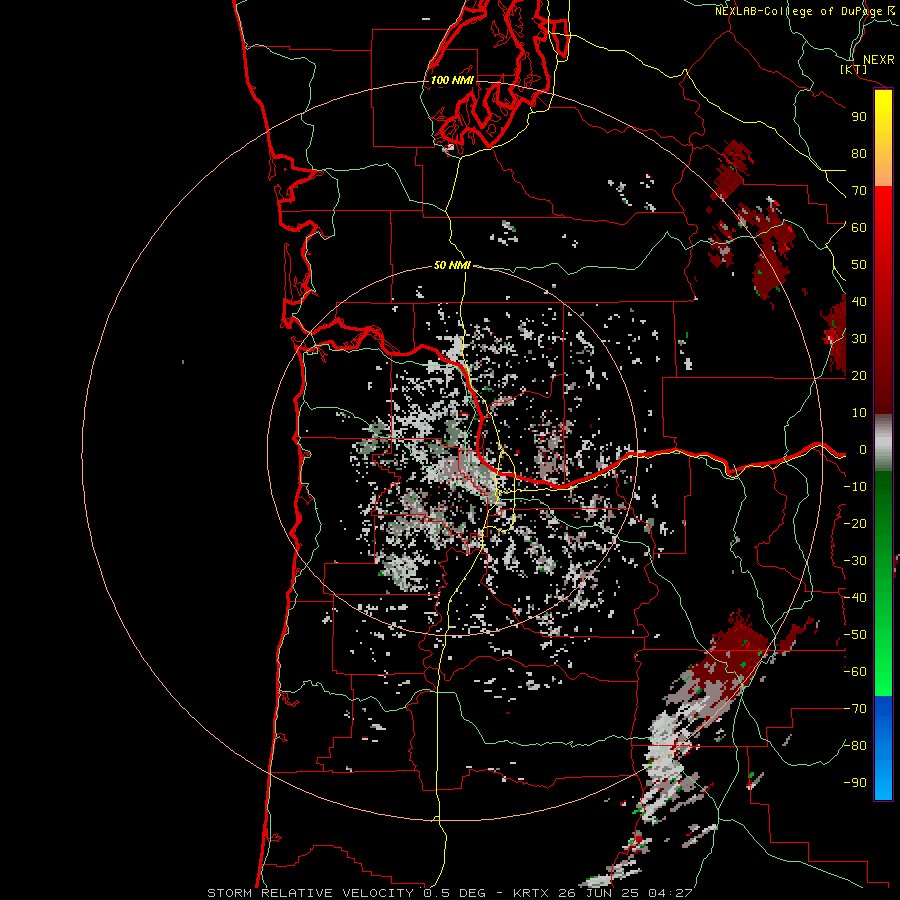
Task: Select the -30 scale label
Action: (x=855, y=561)
